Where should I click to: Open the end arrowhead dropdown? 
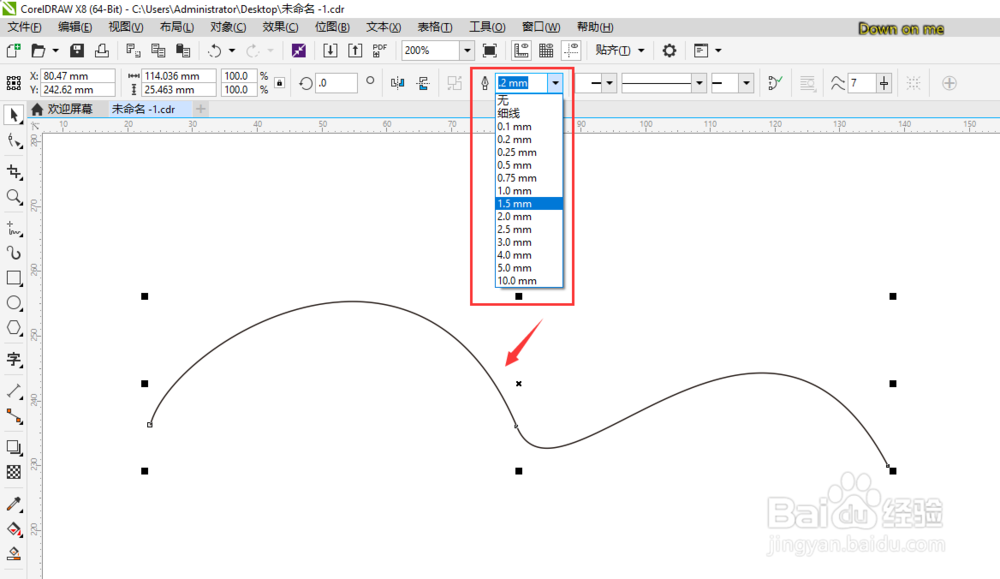pos(746,83)
